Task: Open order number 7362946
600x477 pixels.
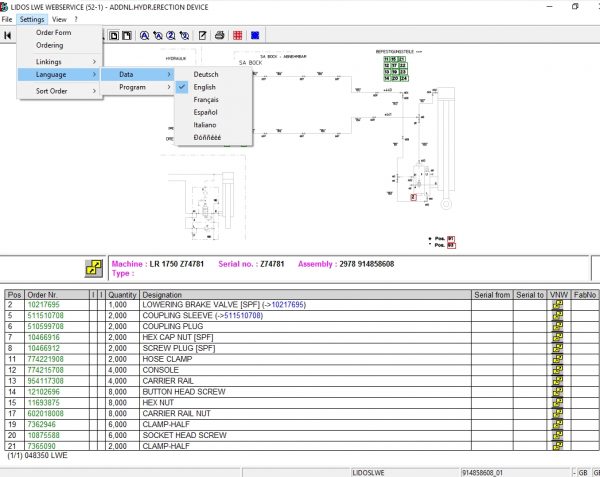Action: (x=41, y=425)
